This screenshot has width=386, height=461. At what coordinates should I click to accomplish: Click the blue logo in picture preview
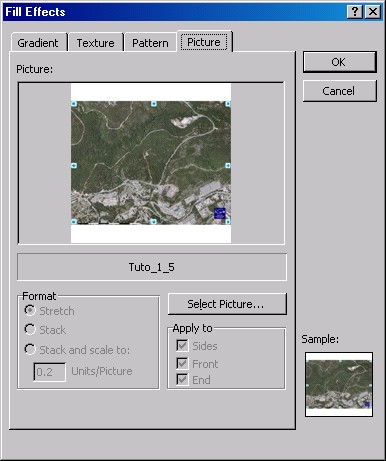pos(220,213)
